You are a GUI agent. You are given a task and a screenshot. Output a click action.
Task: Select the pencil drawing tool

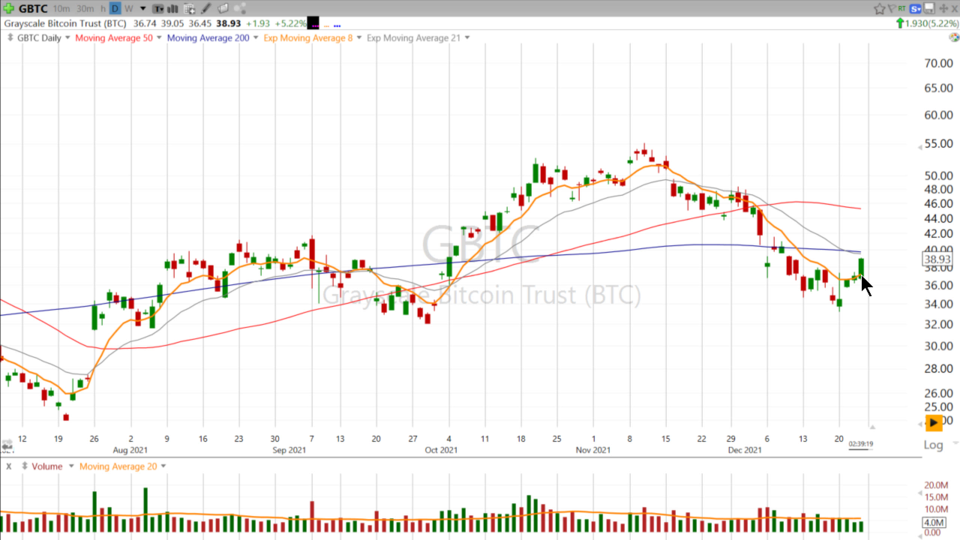tap(206, 9)
